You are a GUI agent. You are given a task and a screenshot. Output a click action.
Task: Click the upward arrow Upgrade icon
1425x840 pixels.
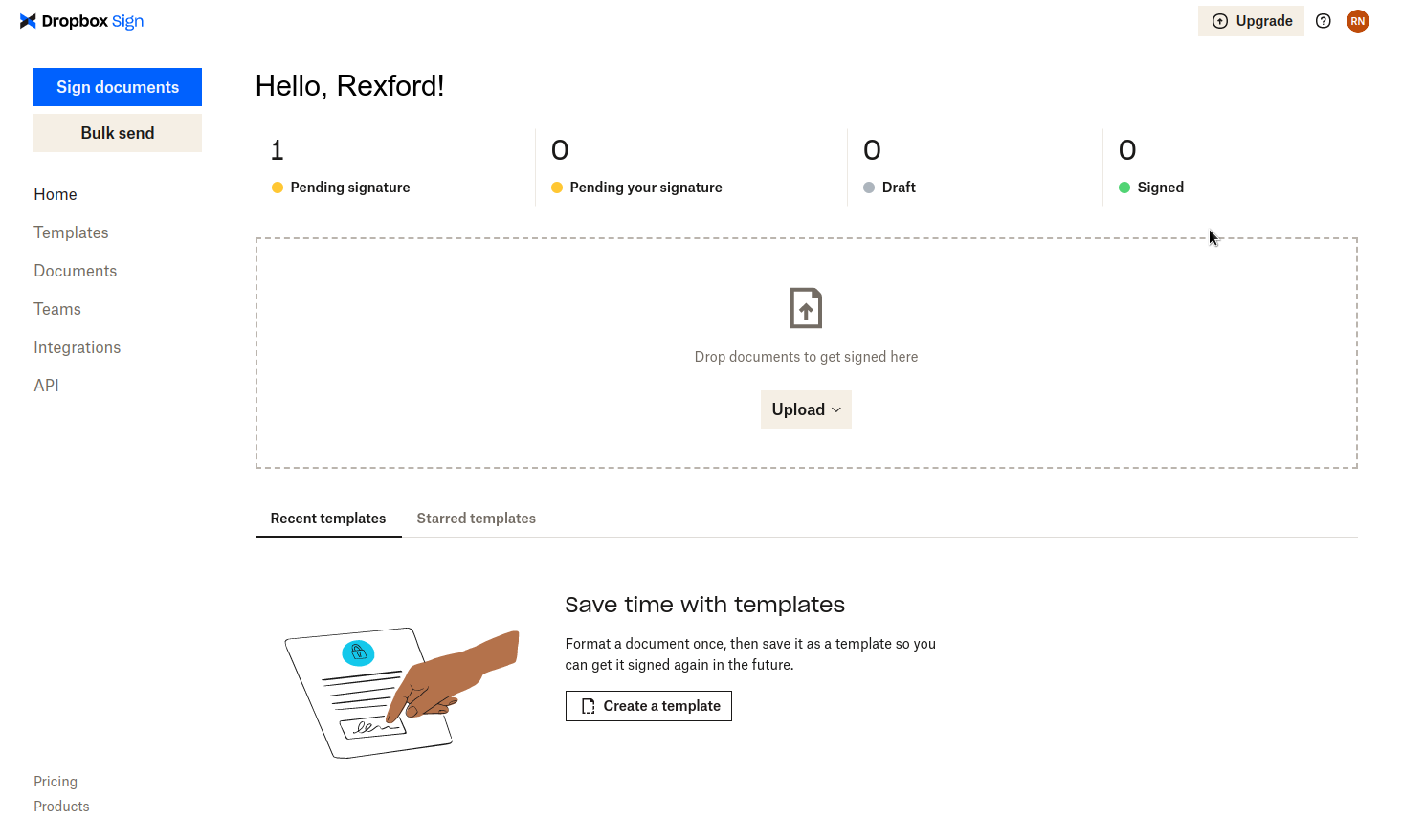[x=1220, y=20]
